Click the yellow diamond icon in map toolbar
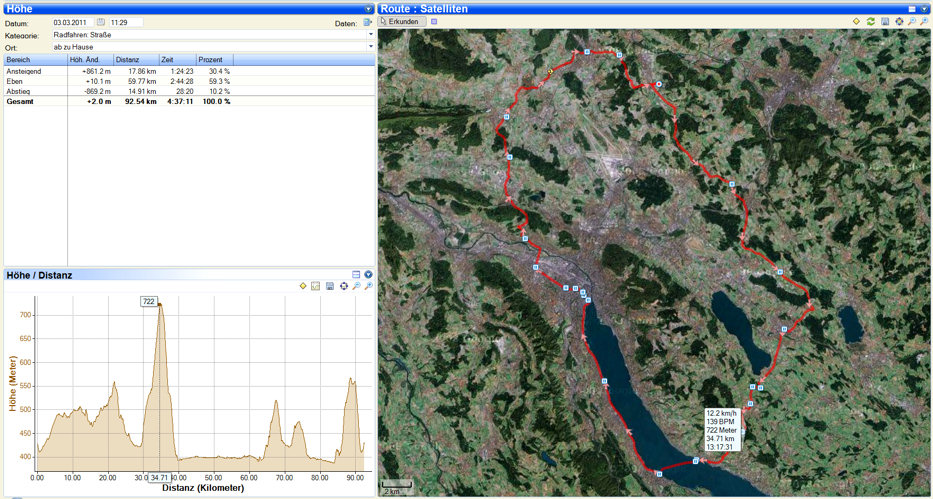Viewport: 933px width, 499px height. [856, 21]
